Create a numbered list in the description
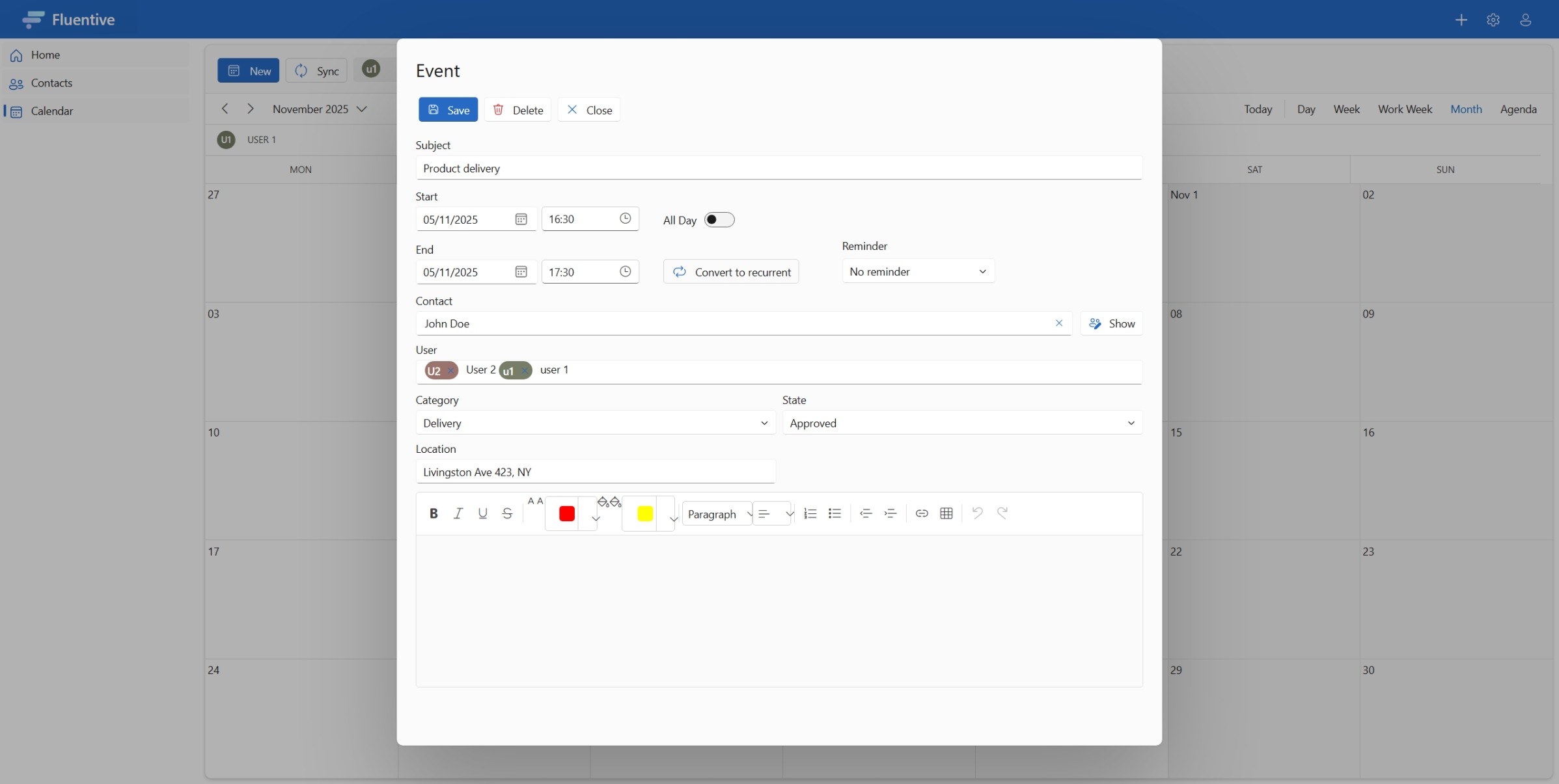Image resolution: width=1559 pixels, height=784 pixels. [809, 513]
